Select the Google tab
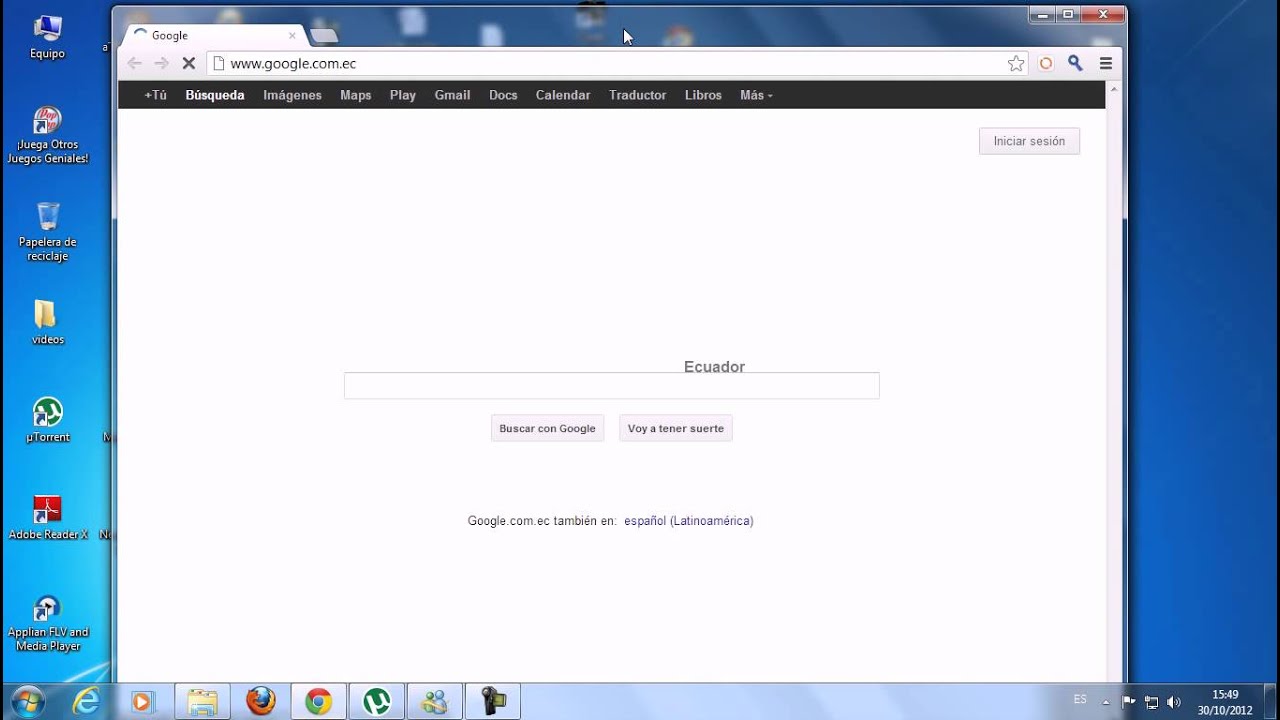1280x720 pixels. click(214, 35)
